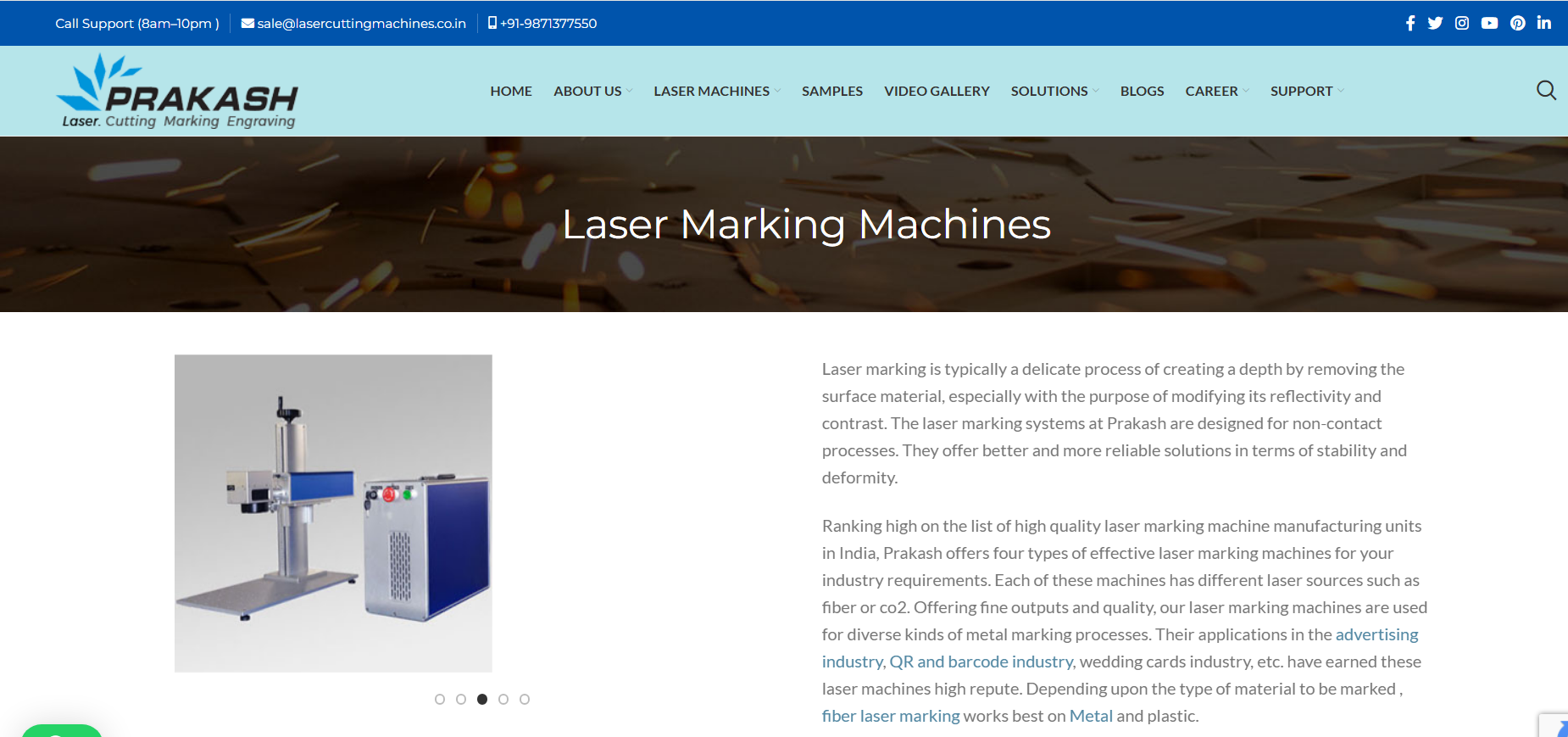Image resolution: width=1568 pixels, height=737 pixels.
Task: Open the About Us menu label
Action: coord(587,91)
